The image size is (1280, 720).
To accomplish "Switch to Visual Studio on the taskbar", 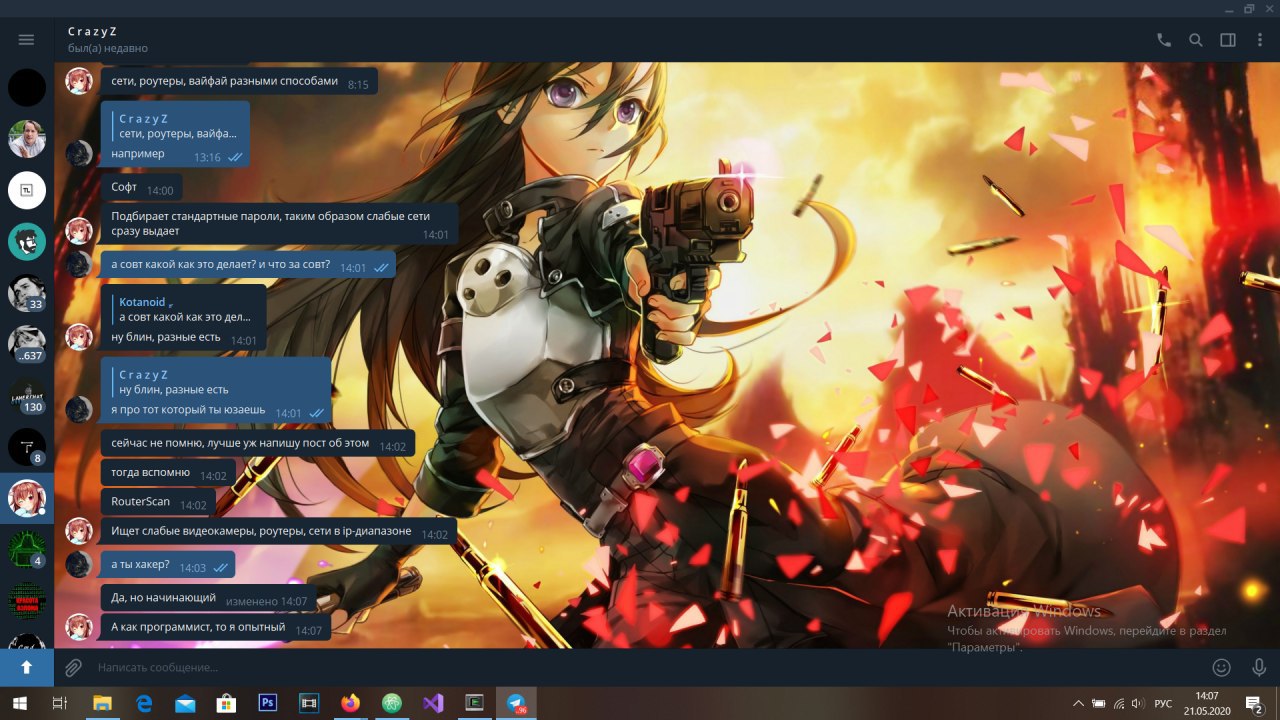I will [433, 703].
